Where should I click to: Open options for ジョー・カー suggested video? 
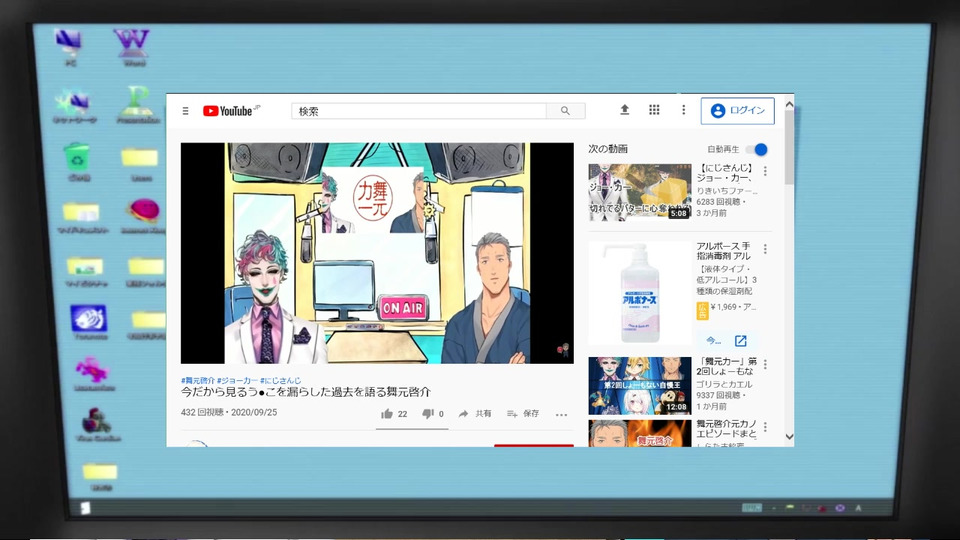coord(765,171)
